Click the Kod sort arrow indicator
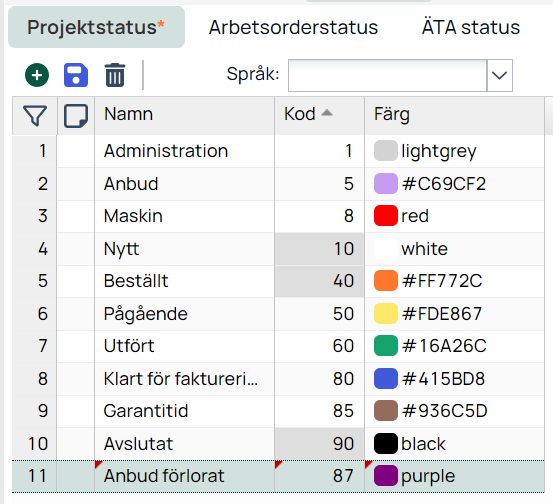The height and width of the screenshot is (504, 553). coord(327,113)
